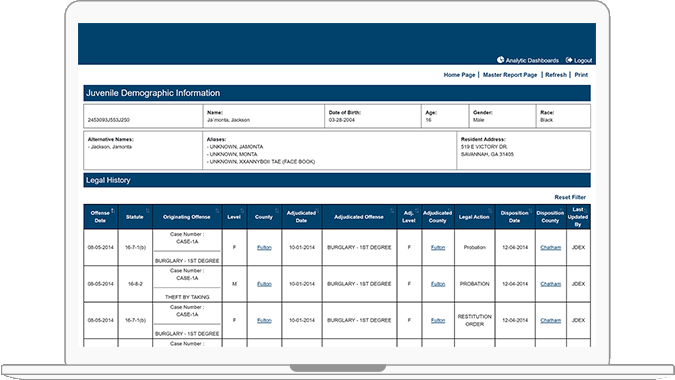Open adjudicated county Fulton in third row
675x380 pixels.
pos(438,321)
